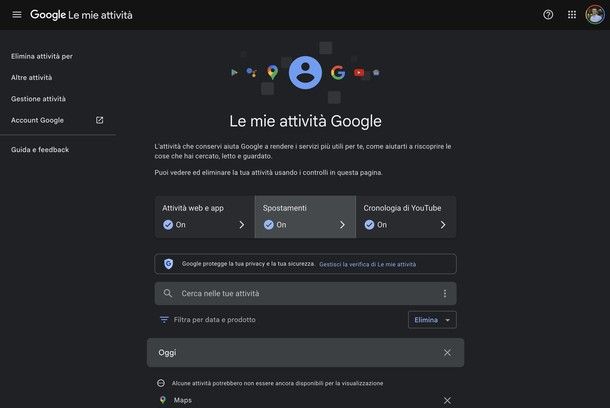Click external link icon beside Account Google
Image resolution: width=610 pixels, height=408 pixels.
[x=100, y=120]
